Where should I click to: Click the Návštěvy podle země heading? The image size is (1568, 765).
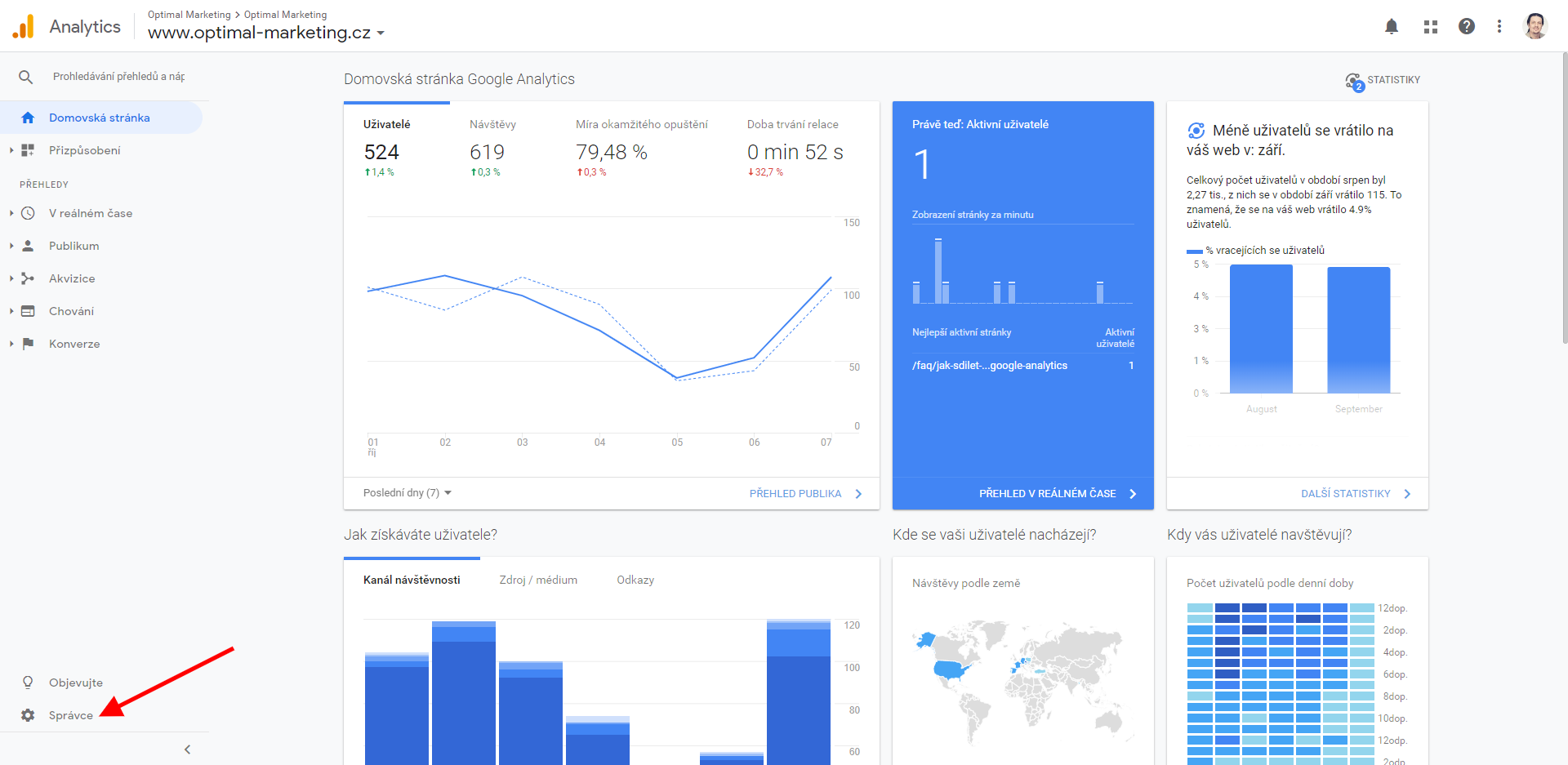pos(966,583)
